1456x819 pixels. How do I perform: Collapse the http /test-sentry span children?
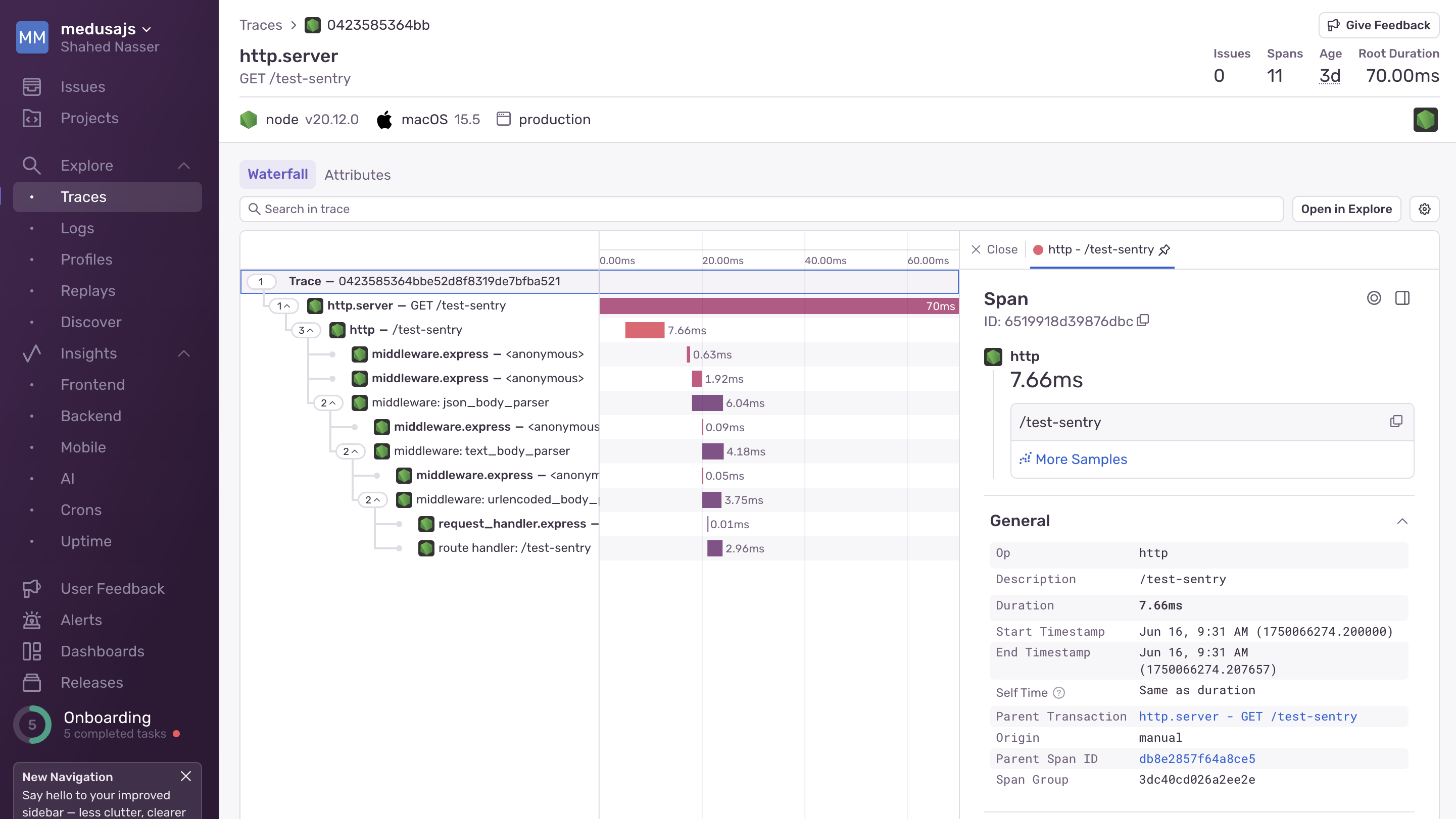pos(306,330)
